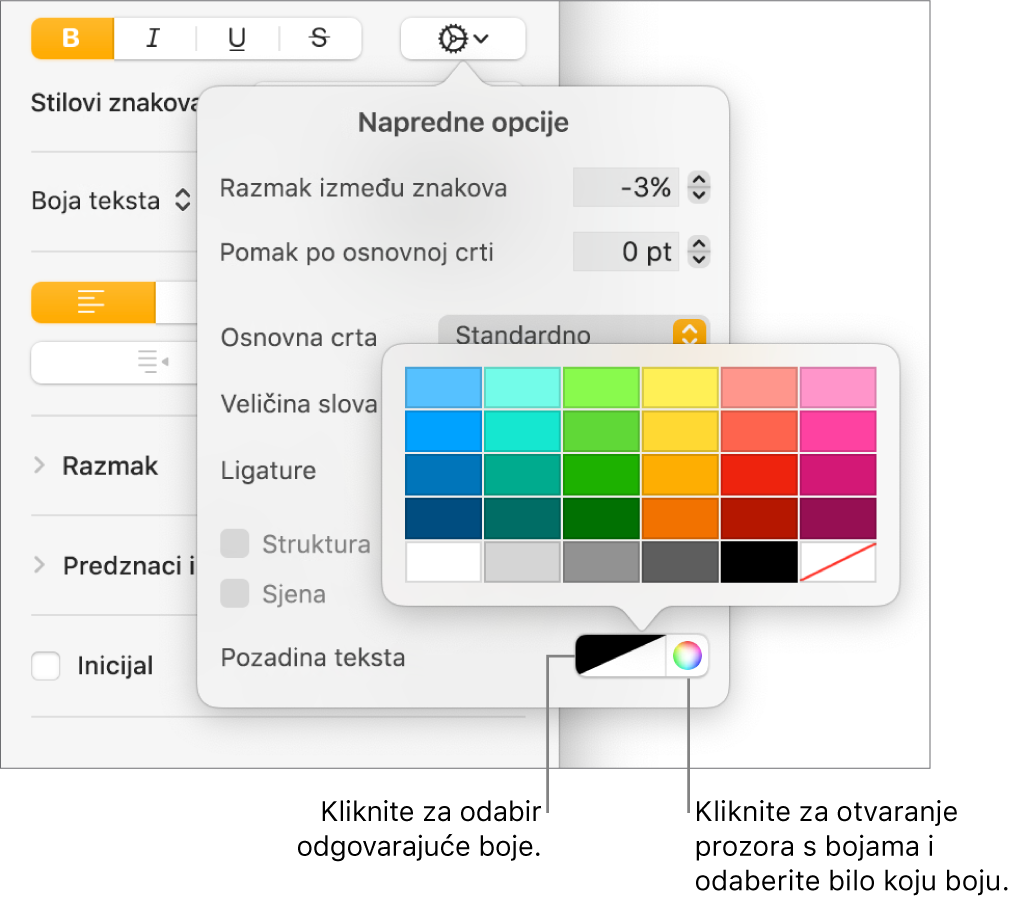The image size is (1021, 904).
Task: Select the black color swatch
Action: point(759,561)
